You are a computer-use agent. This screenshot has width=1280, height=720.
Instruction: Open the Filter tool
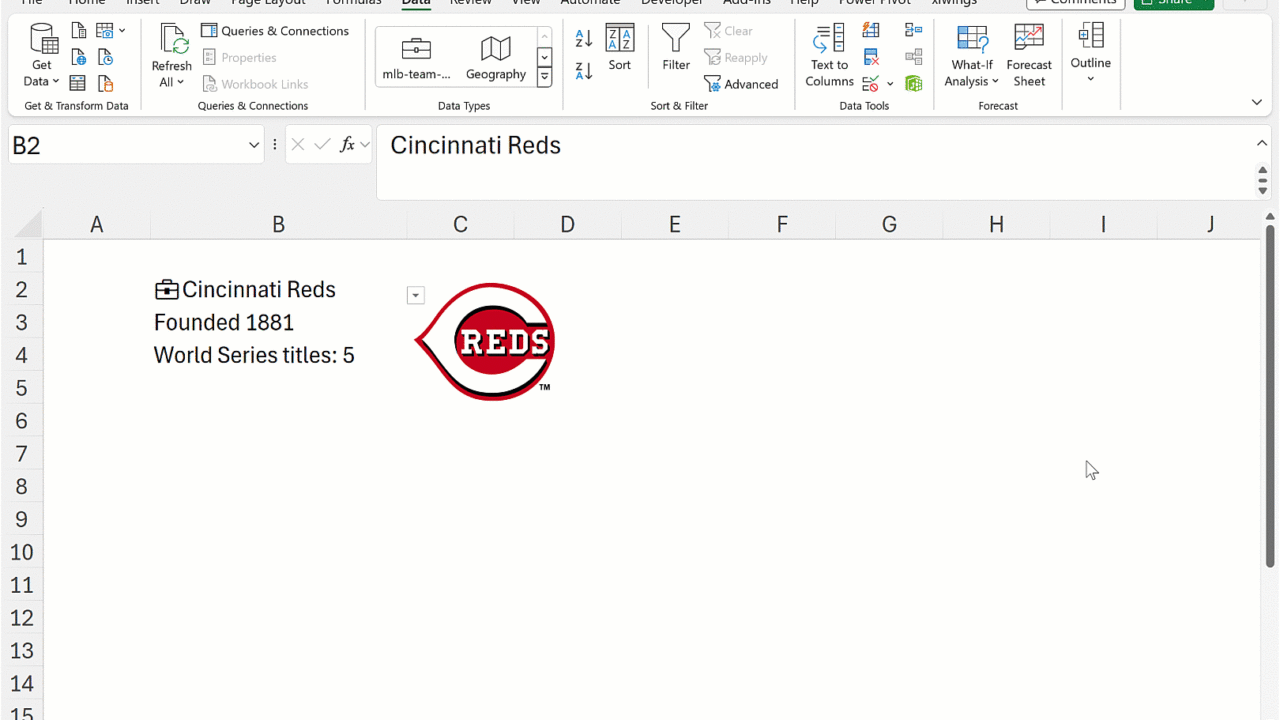tap(676, 48)
